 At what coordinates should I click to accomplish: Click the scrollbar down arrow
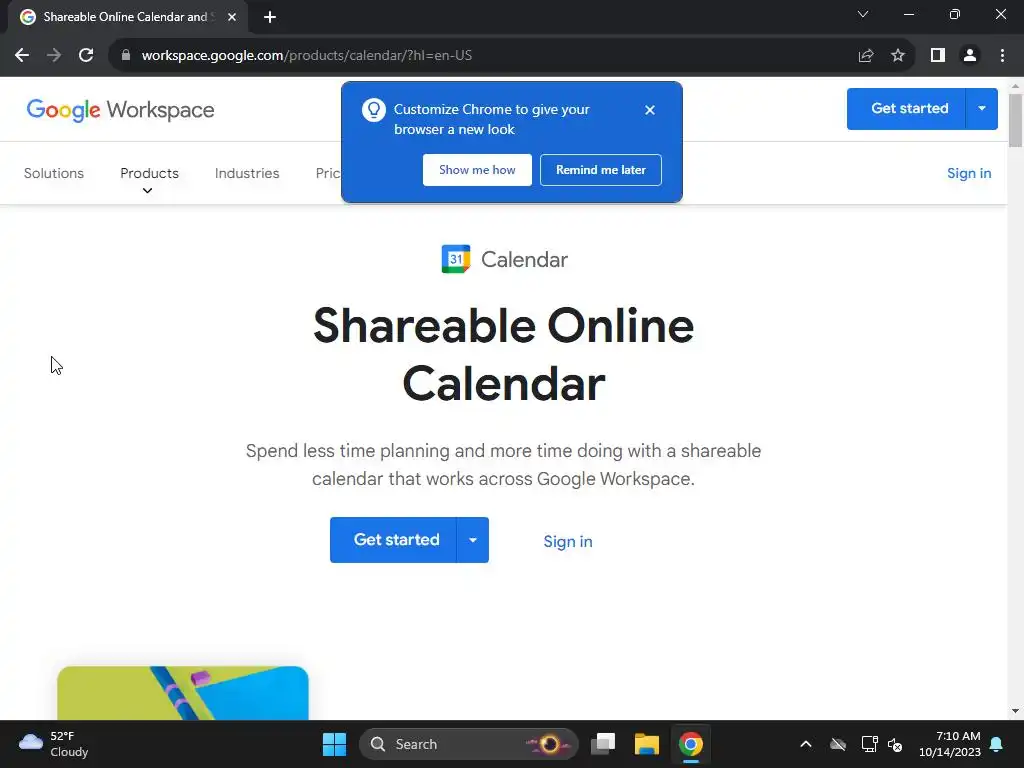(1015, 711)
